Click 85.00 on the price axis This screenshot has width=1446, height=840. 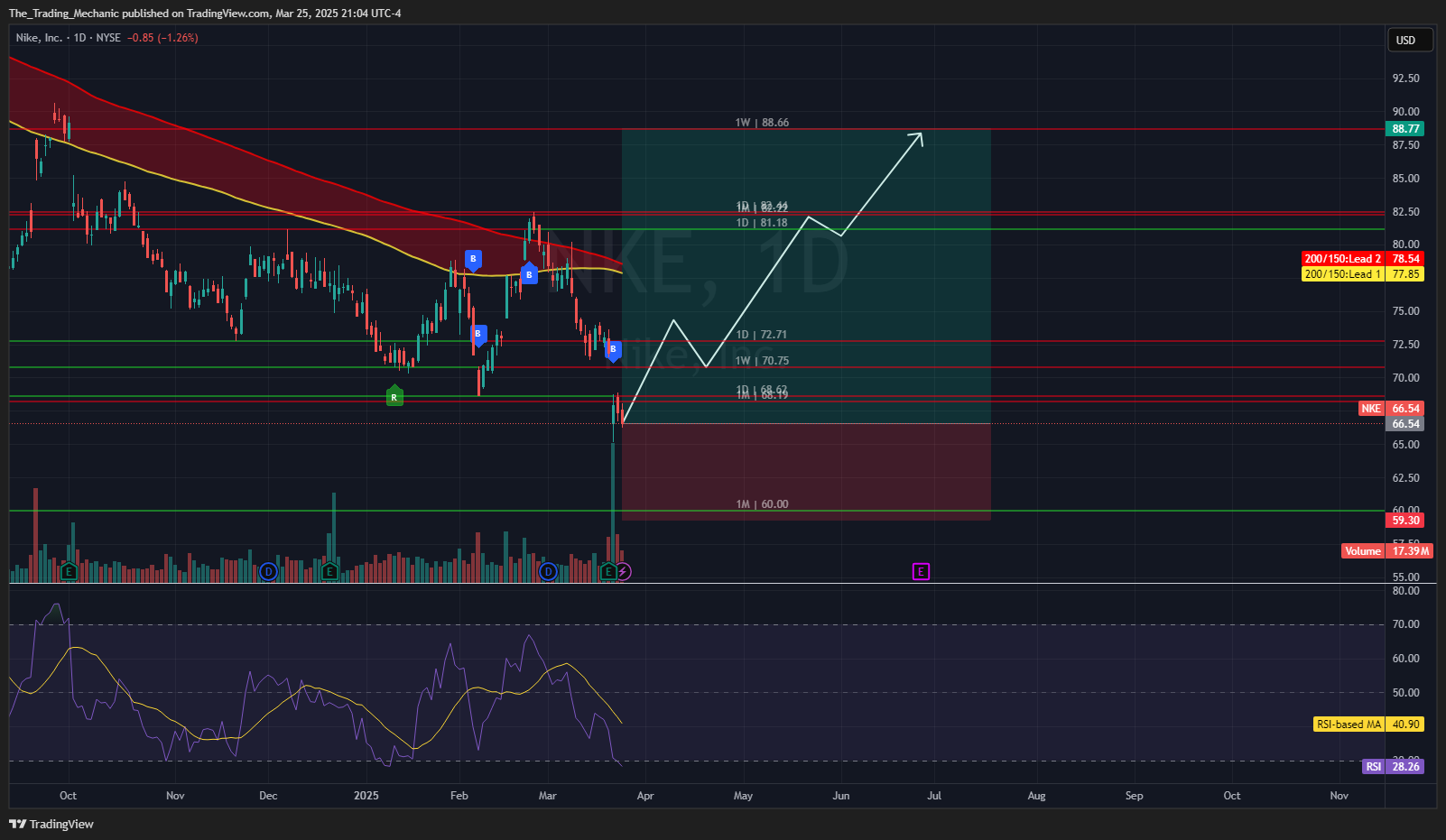coord(1405,179)
